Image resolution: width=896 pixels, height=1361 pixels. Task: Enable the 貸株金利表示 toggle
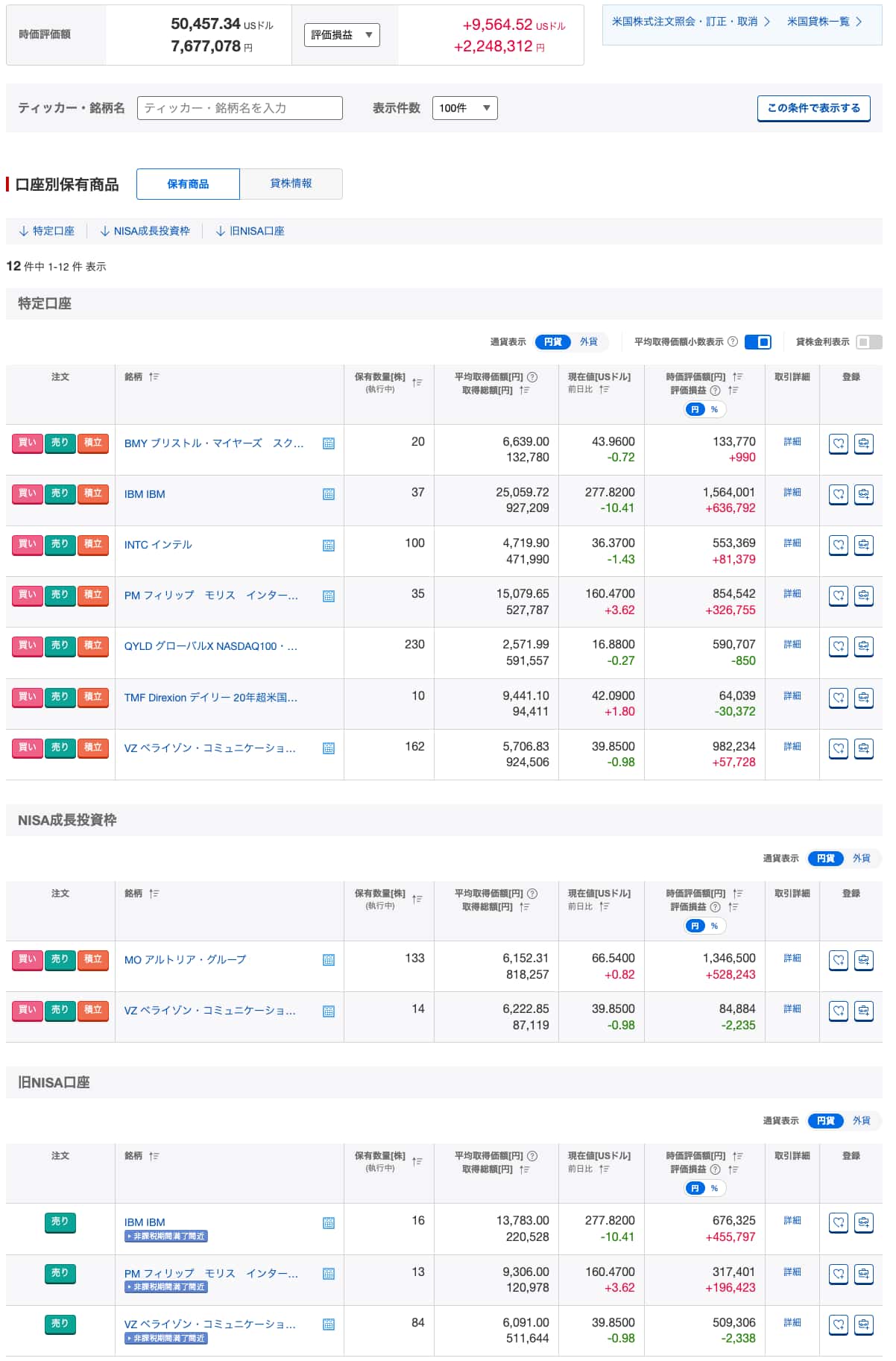(868, 342)
